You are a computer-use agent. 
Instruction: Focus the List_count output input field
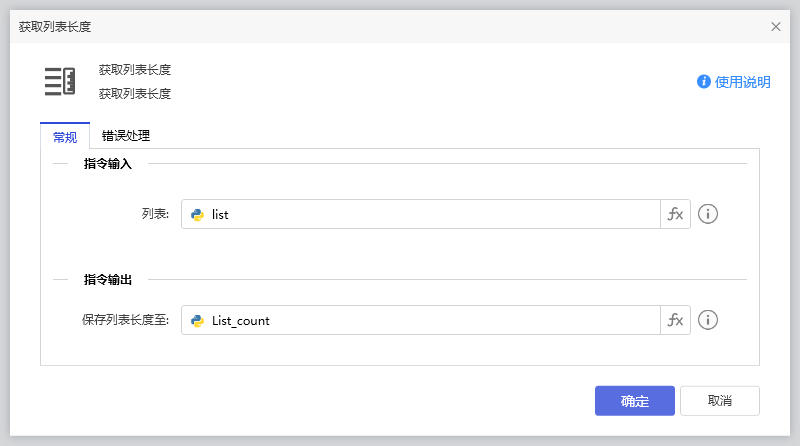(430, 321)
